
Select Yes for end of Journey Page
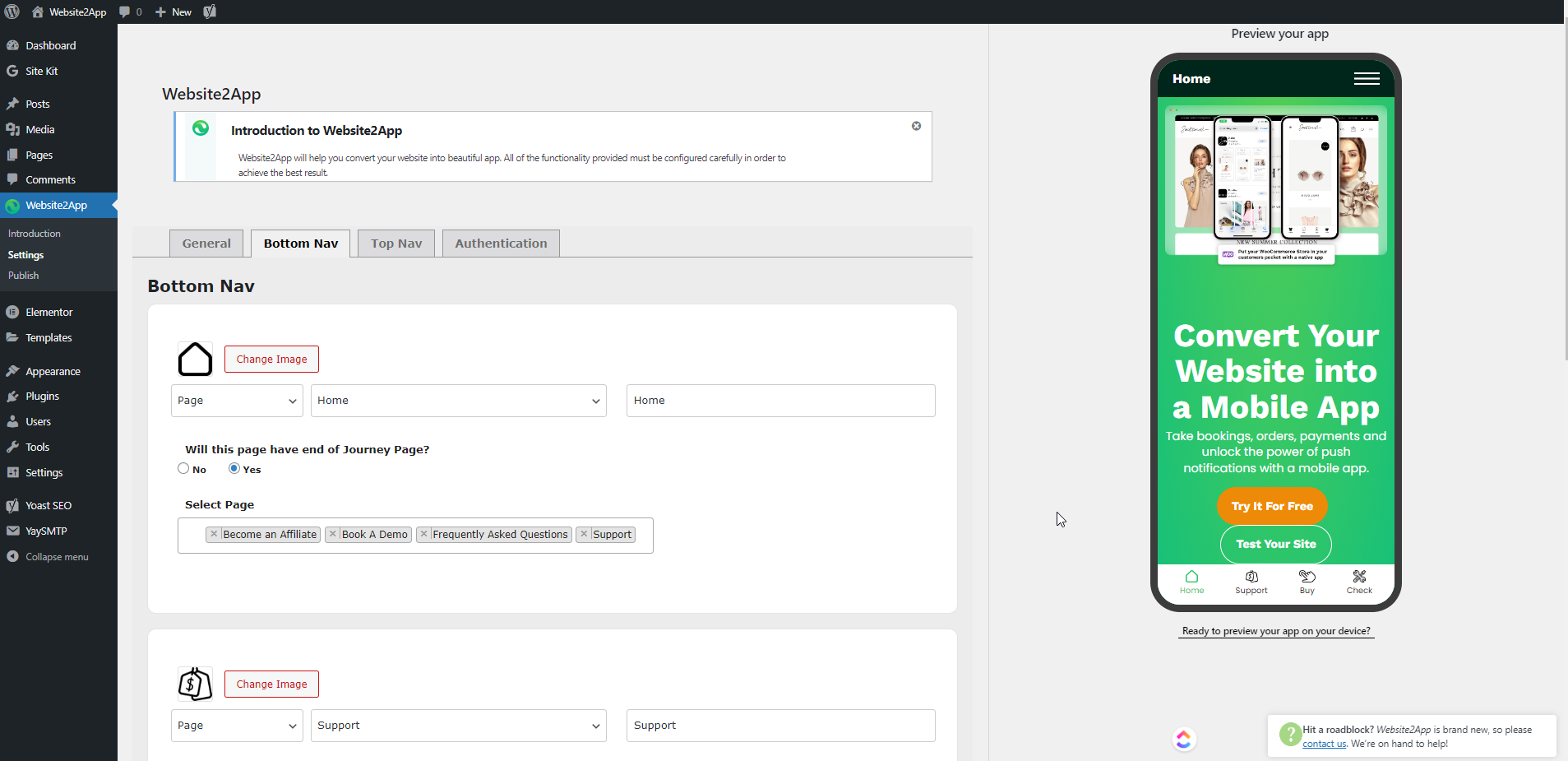pyautogui.click(x=234, y=468)
